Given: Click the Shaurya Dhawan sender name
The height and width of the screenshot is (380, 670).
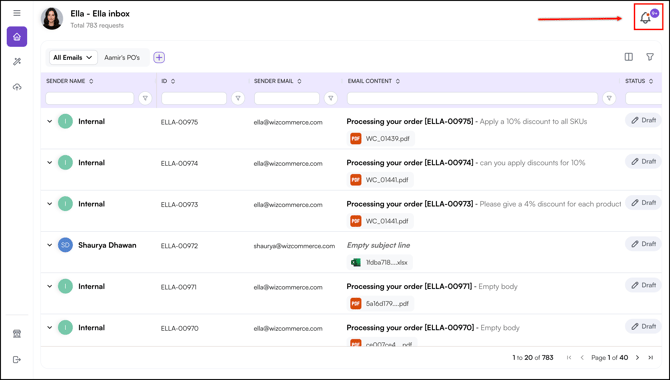Looking at the screenshot, I should [107, 245].
